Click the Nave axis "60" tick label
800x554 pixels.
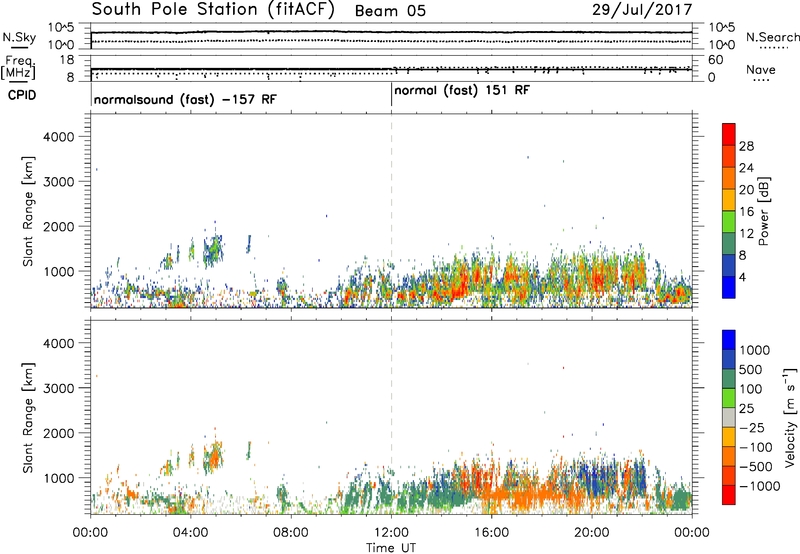(715, 60)
